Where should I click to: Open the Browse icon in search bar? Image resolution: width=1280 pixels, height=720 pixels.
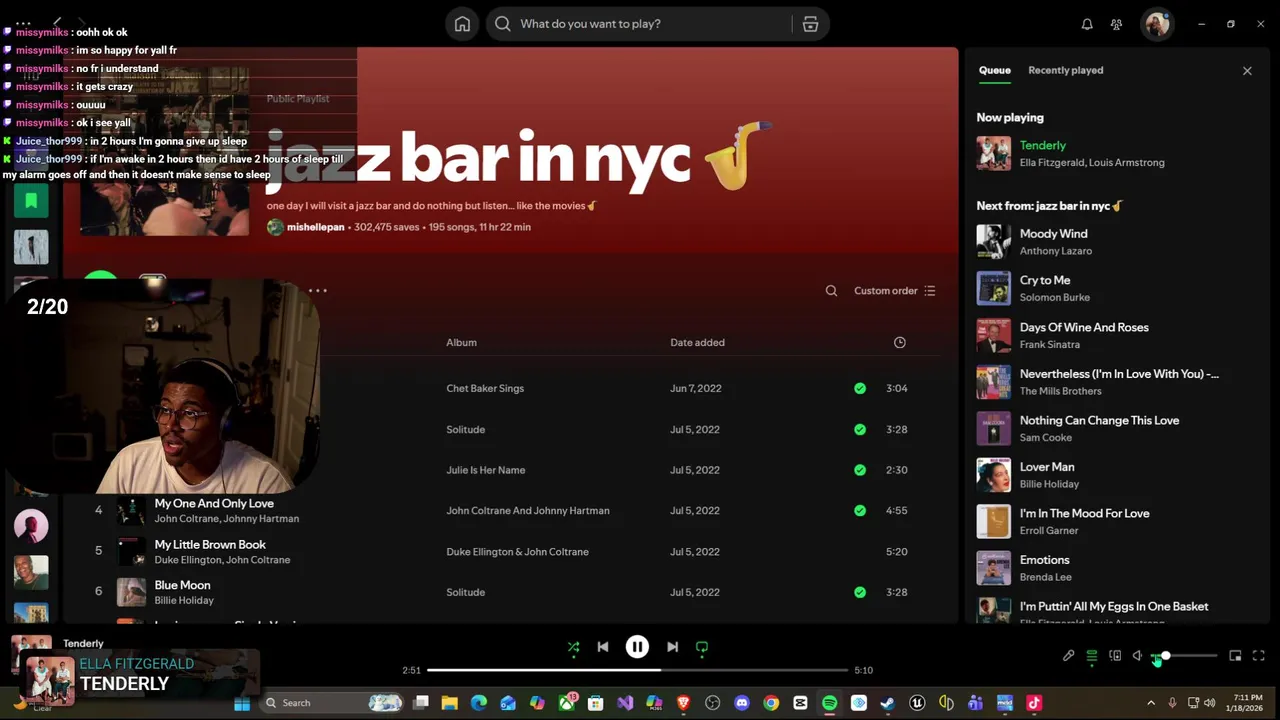coord(810,24)
